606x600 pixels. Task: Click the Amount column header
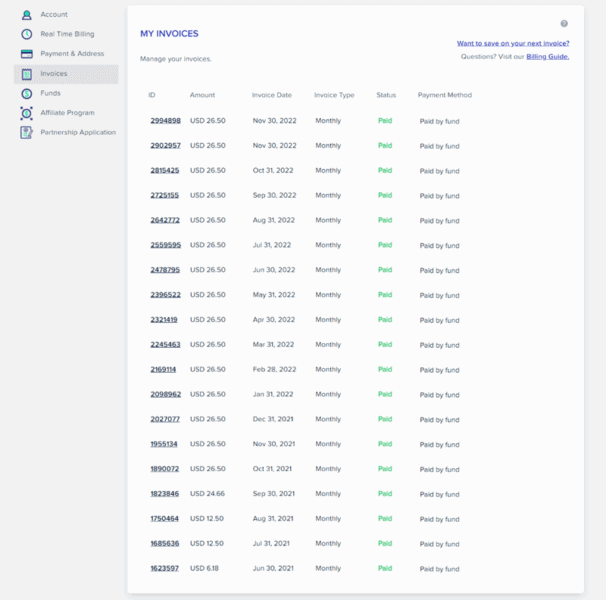pyautogui.click(x=202, y=95)
